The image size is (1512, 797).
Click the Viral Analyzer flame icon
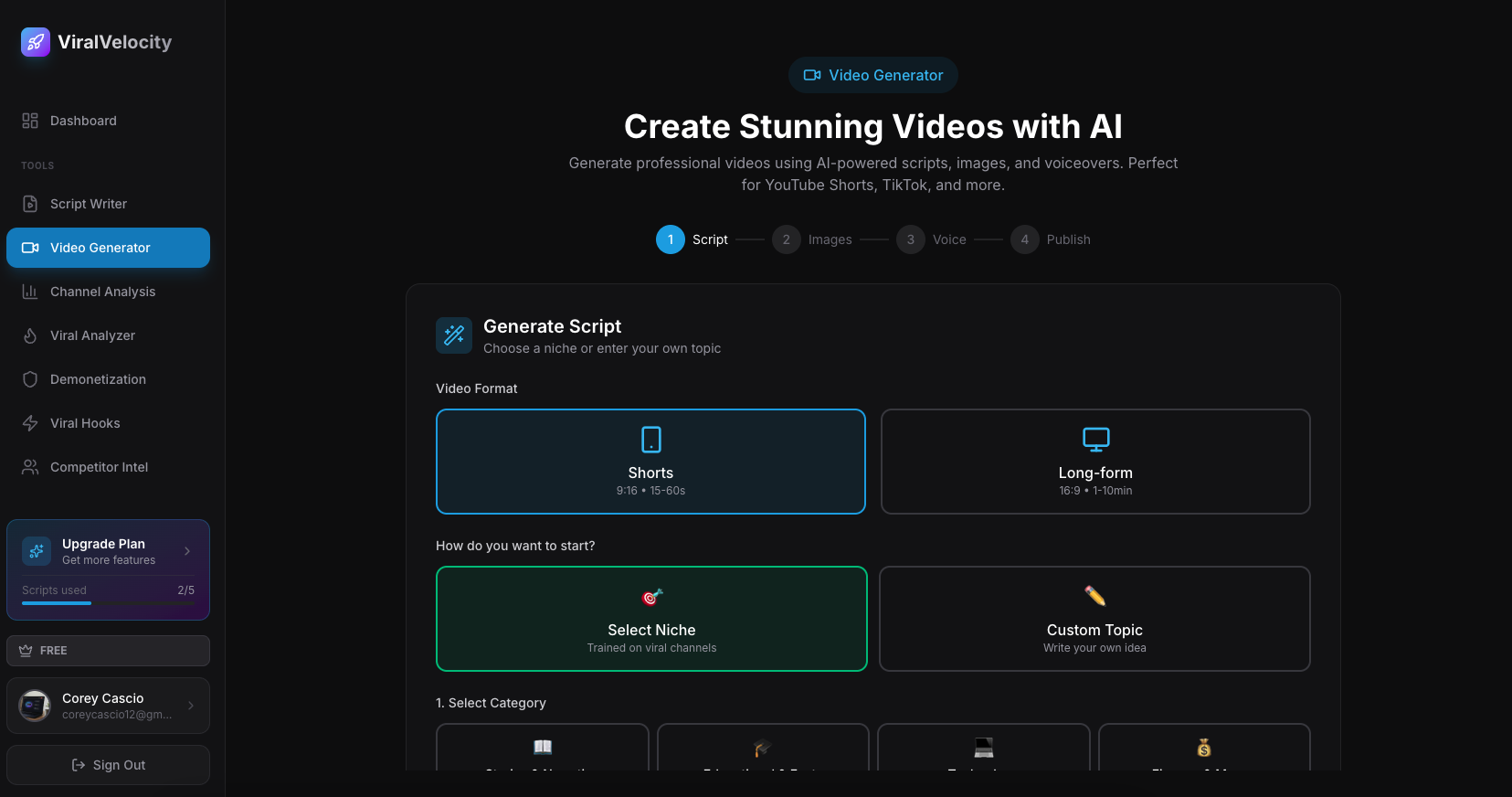(x=30, y=335)
